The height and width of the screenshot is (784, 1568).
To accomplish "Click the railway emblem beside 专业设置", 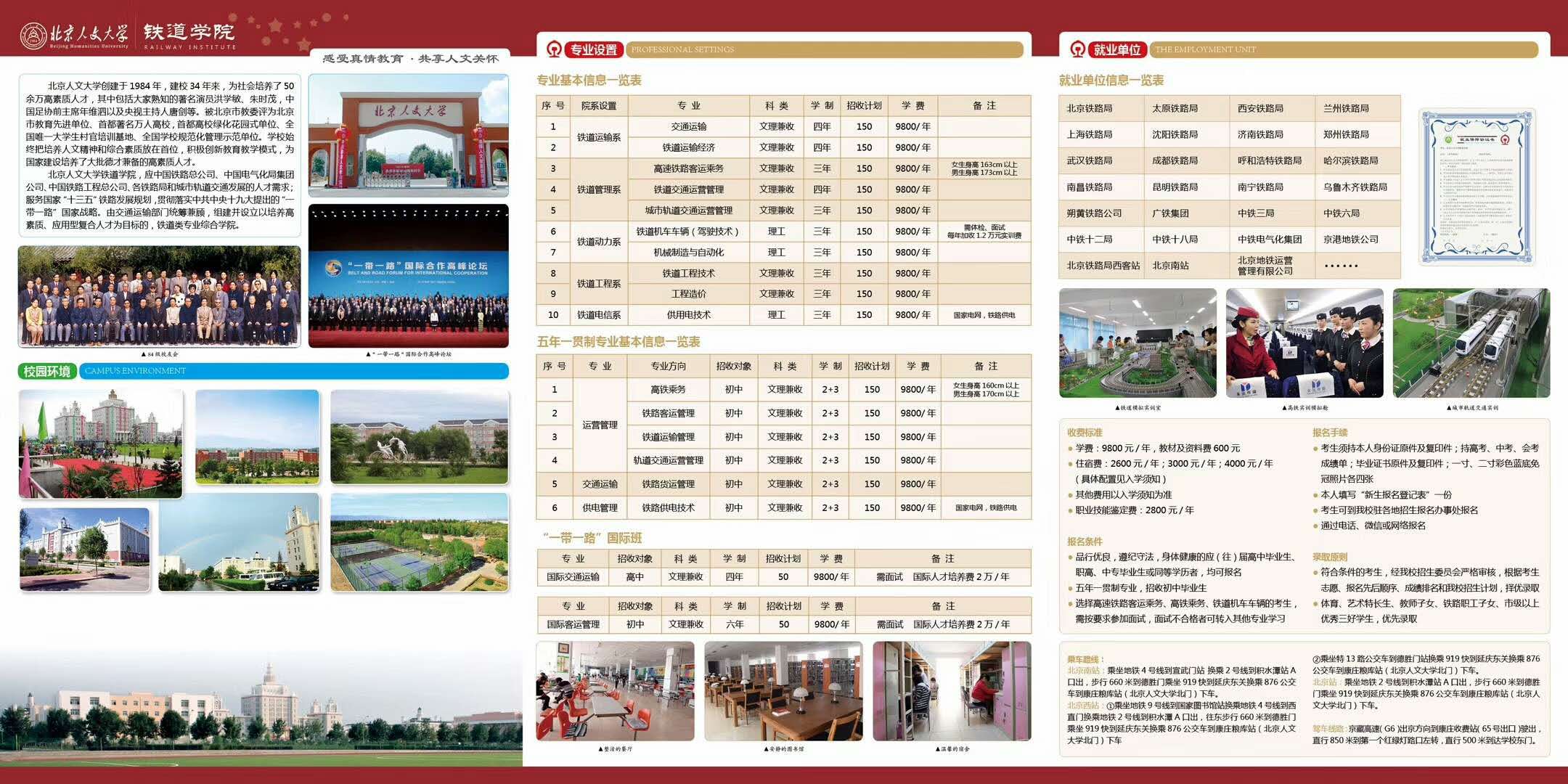I will click(x=554, y=49).
